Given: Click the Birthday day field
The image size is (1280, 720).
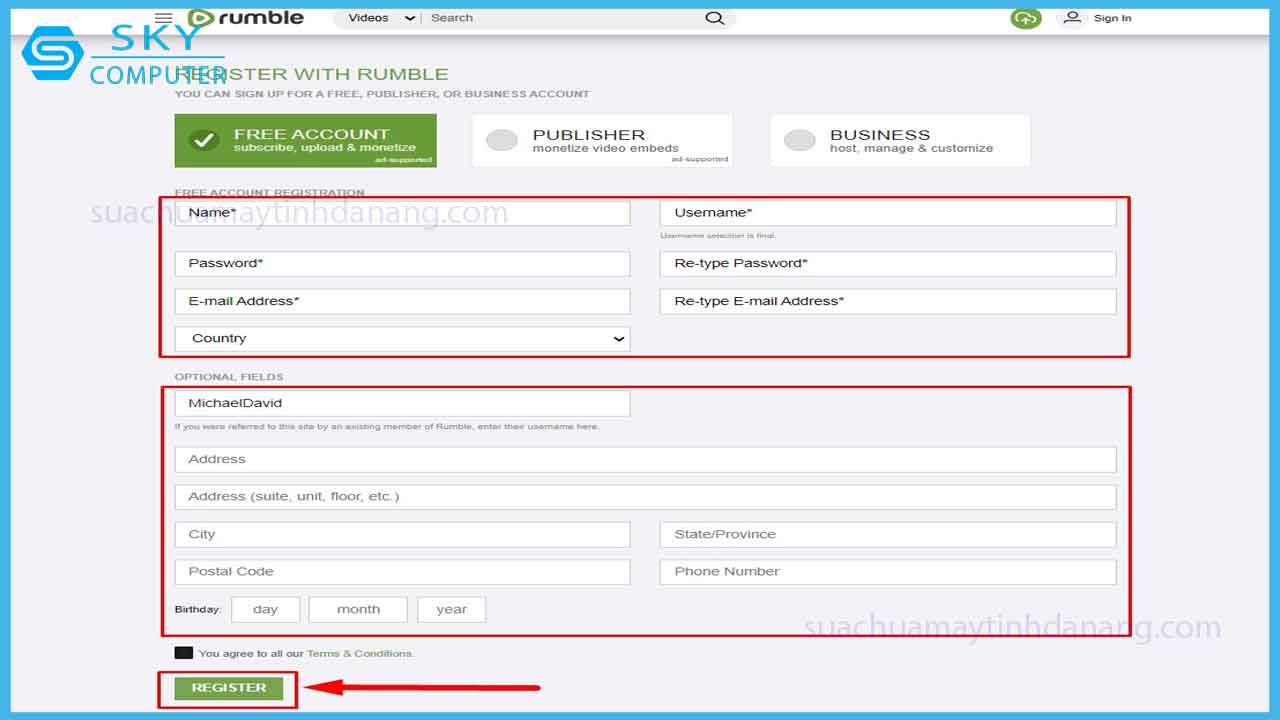Looking at the screenshot, I should tap(266, 610).
